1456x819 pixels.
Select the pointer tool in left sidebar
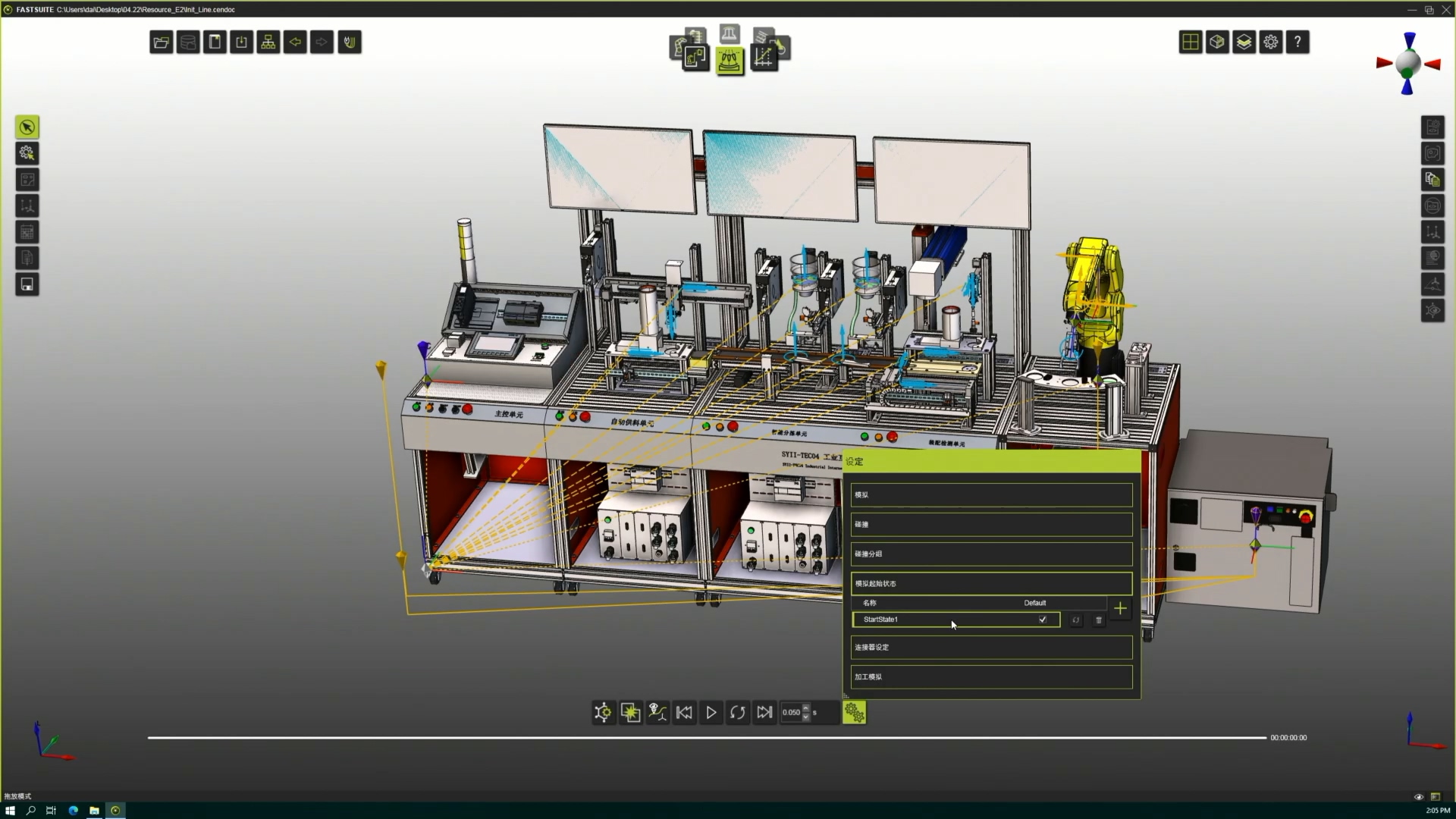click(x=27, y=127)
